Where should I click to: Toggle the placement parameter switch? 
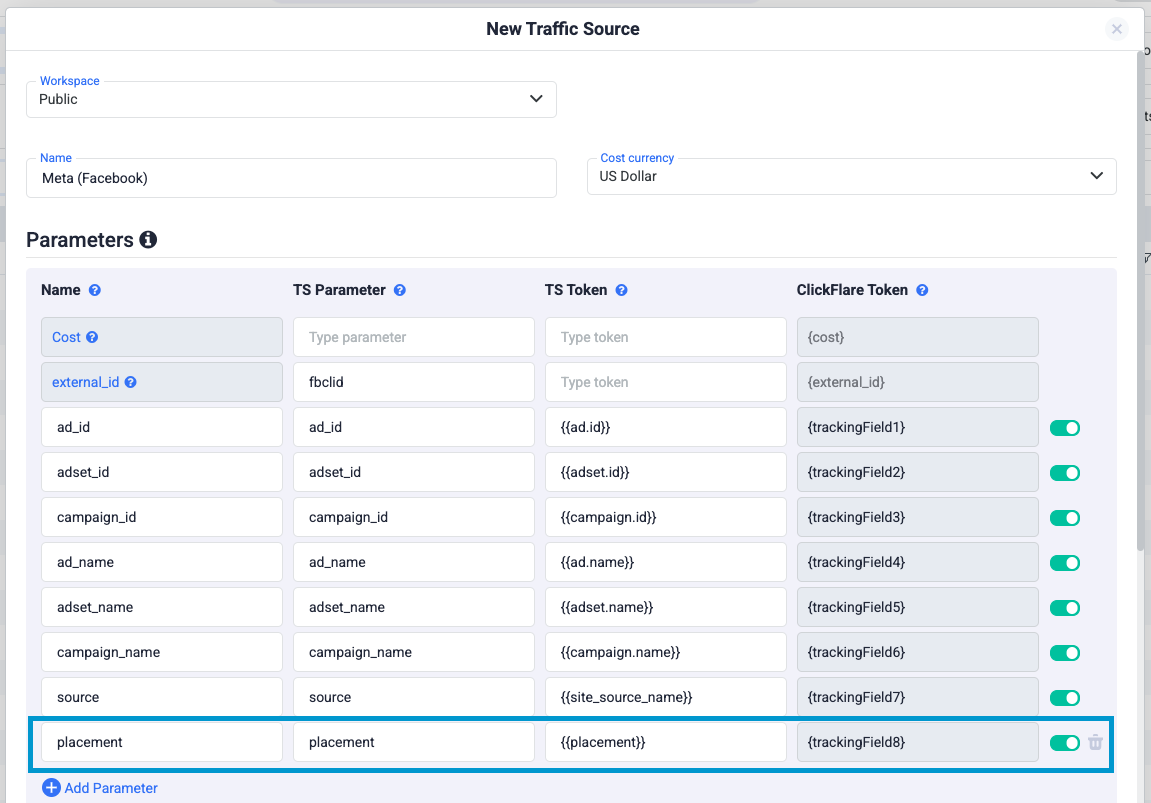pos(1064,743)
